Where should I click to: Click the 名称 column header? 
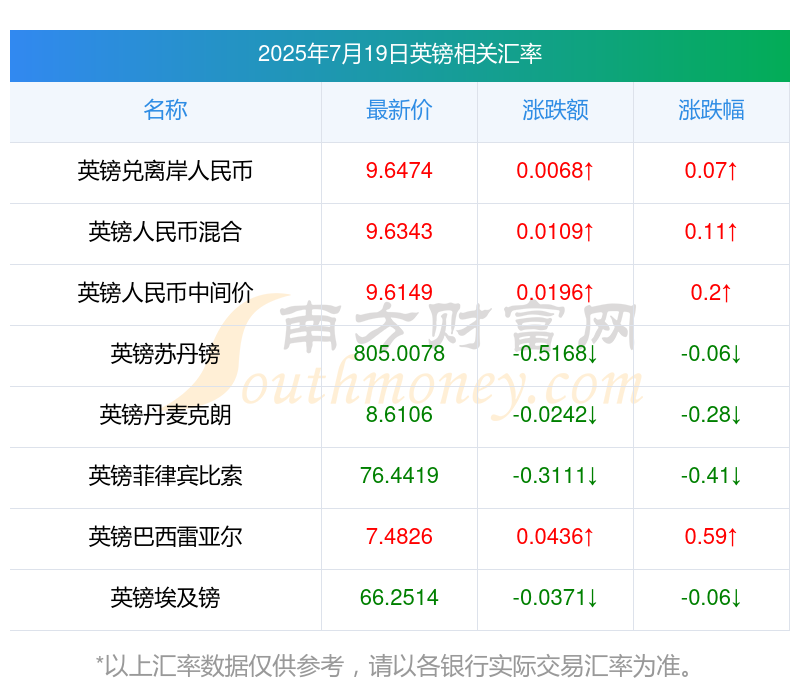tap(165, 110)
